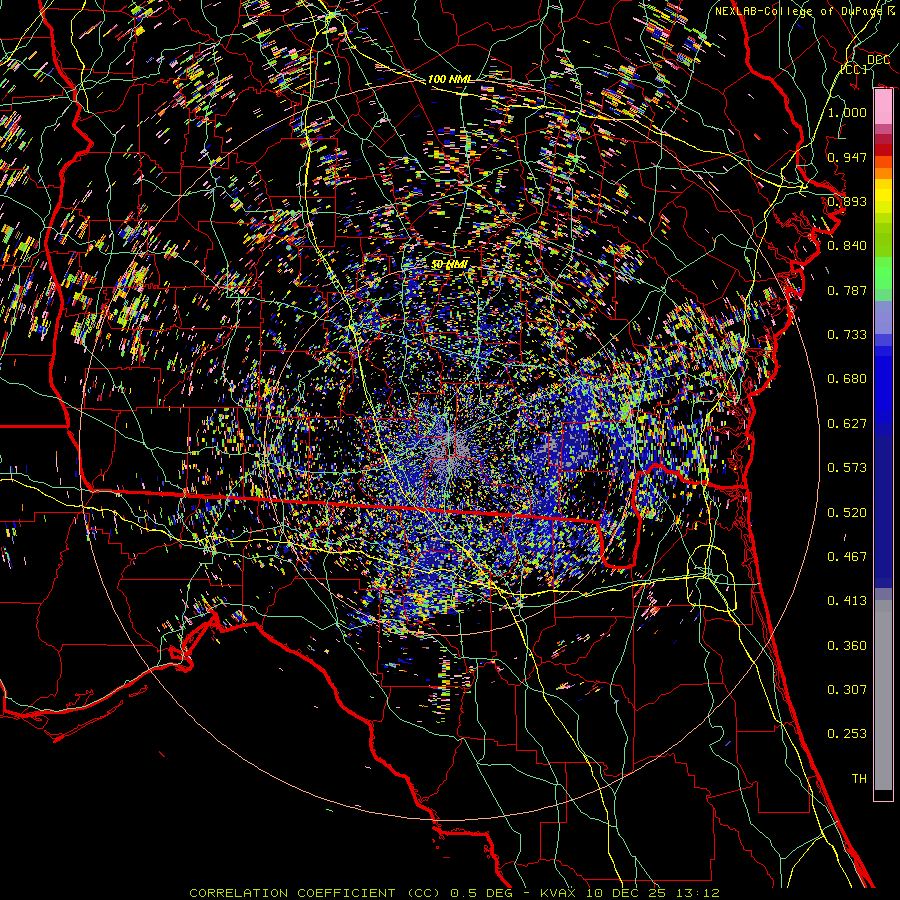This screenshot has width=900, height=900.
Task: Click the 100 NMI range ring label
Action: pos(449,79)
